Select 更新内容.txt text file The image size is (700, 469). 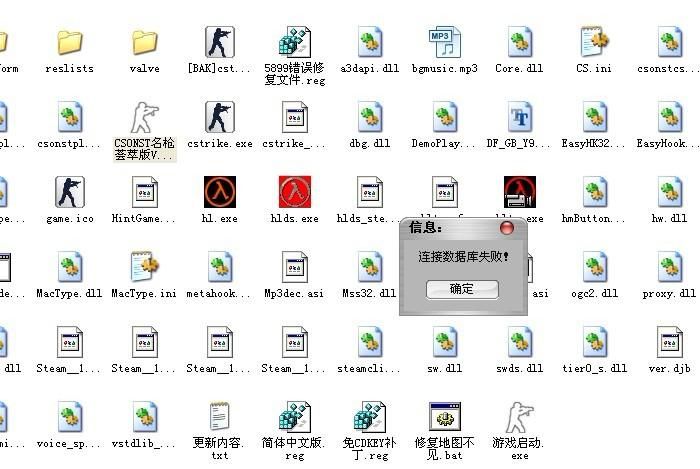tap(220, 417)
